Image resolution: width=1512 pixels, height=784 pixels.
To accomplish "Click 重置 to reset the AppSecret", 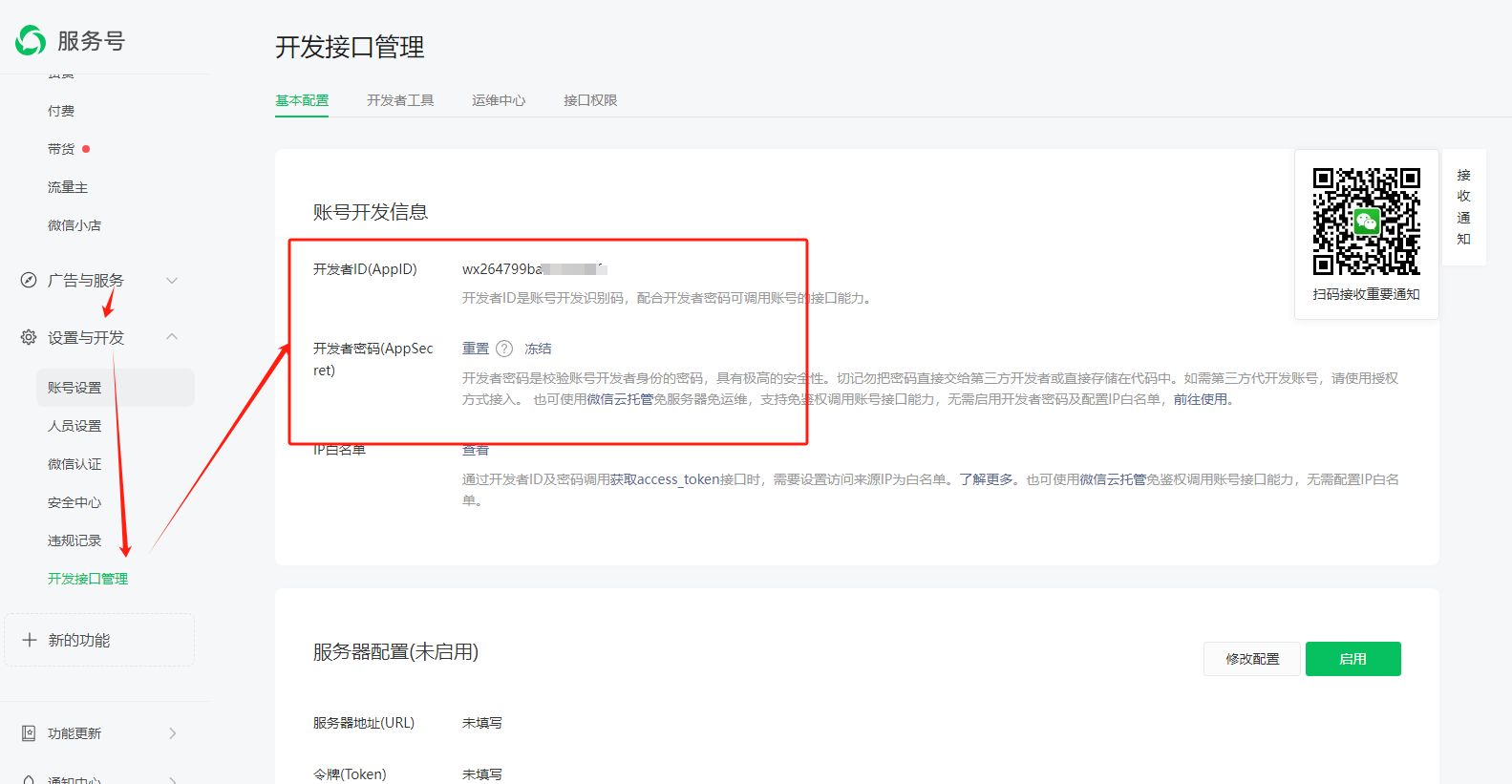I will coord(476,349).
